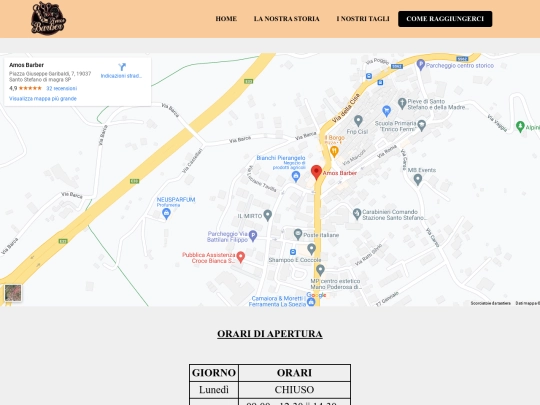Image resolution: width=540 pixels, height=405 pixels.
Task: Click Carabinieri Comando Stazione marker
Action: (x=357, y=214)
